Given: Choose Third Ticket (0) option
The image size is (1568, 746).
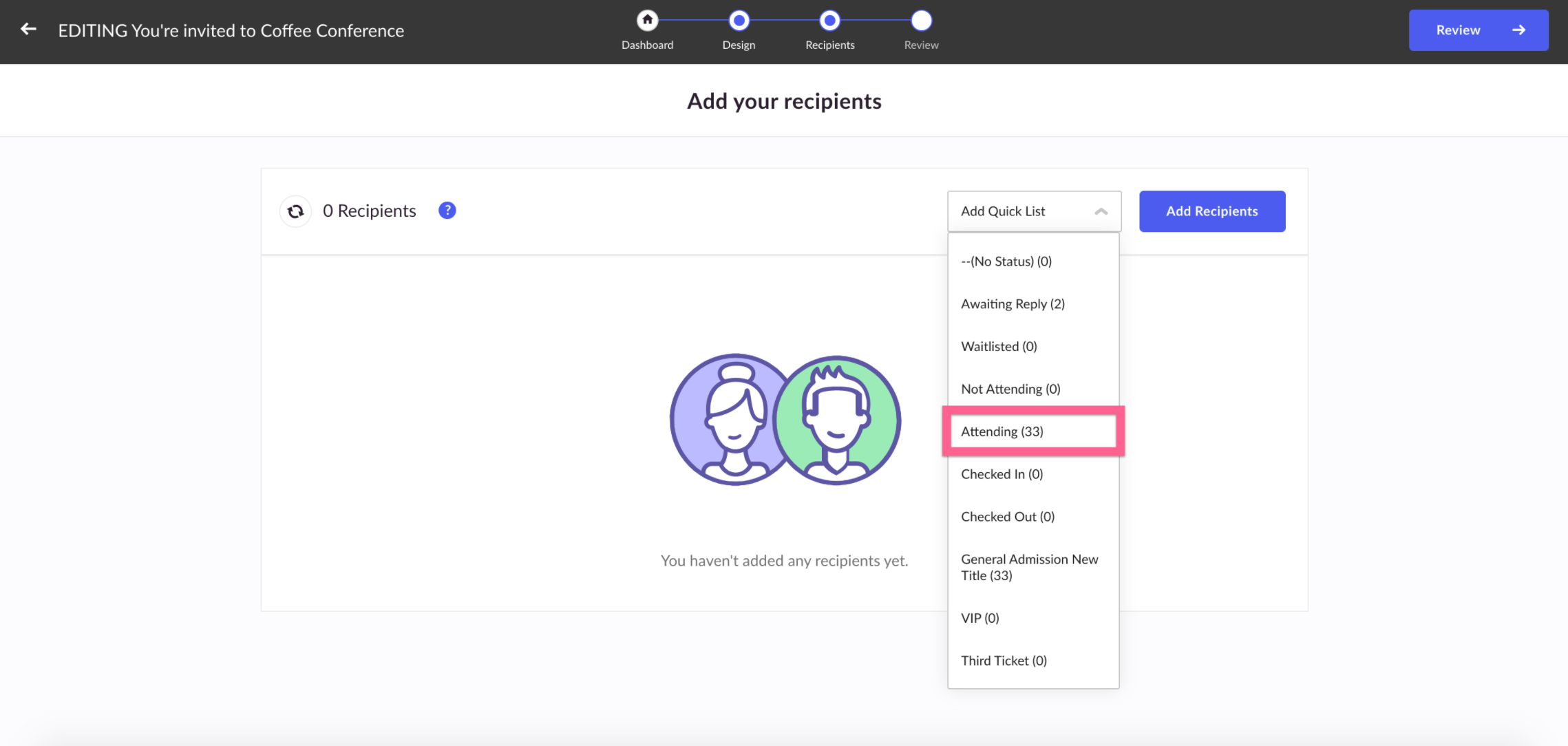Looking at the screenshot, I should click(1033, 661).
